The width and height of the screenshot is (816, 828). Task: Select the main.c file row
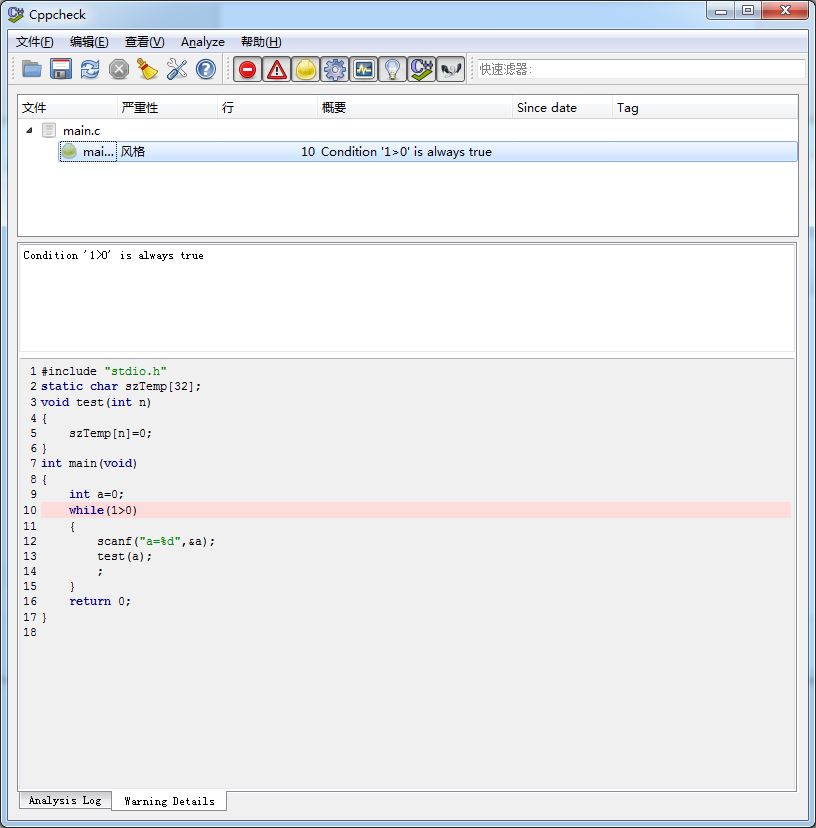click(407, 130)
